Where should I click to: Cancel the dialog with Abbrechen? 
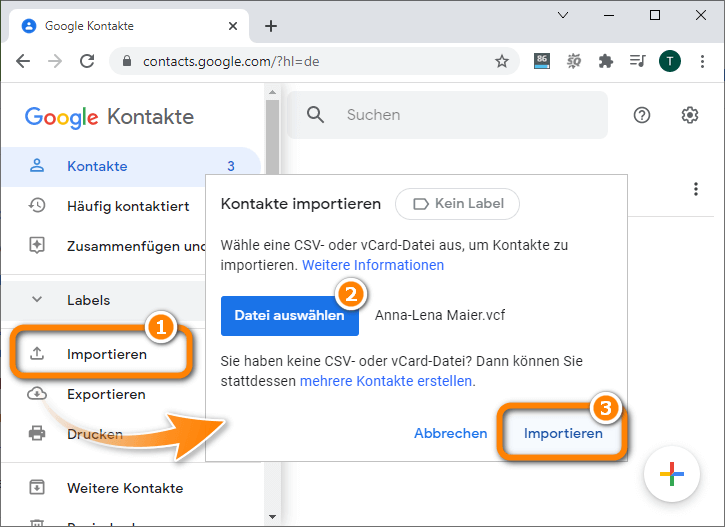click(x=450, y=434)
